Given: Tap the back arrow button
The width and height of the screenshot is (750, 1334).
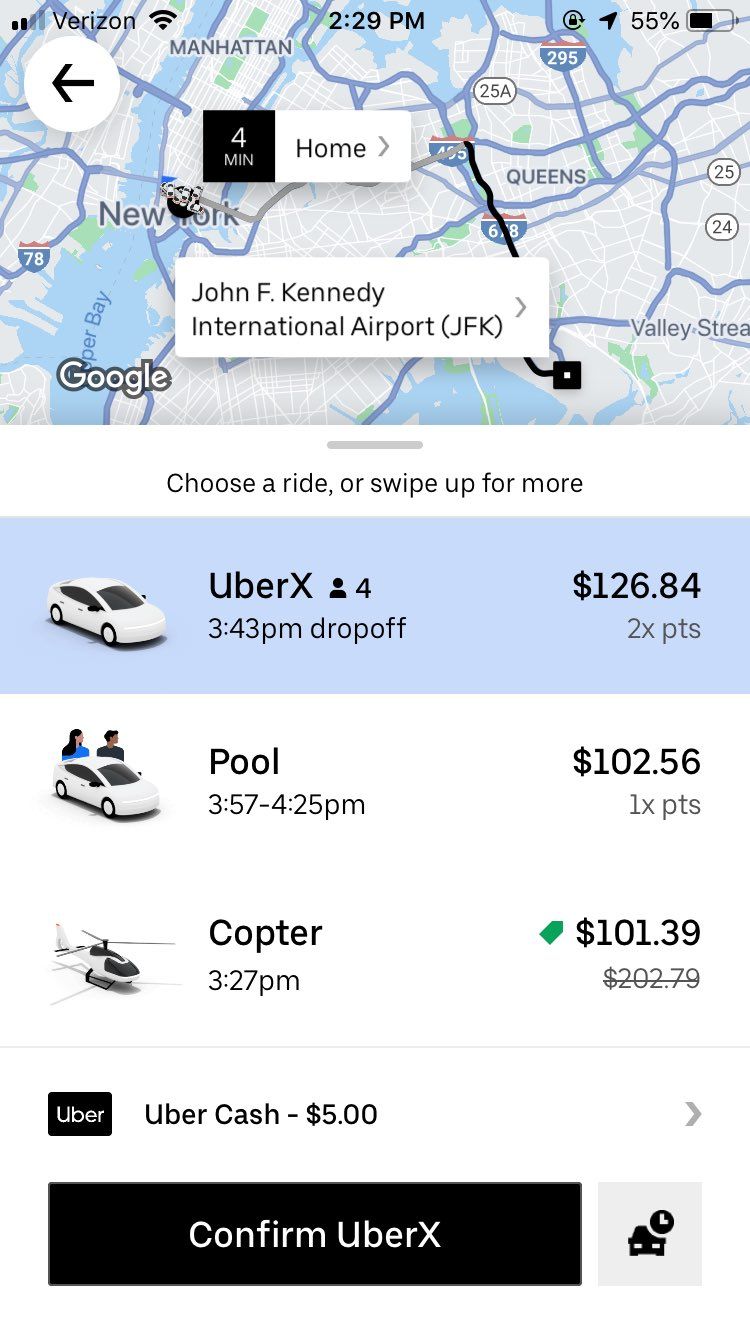Looking at the screenshot, I should point(72,85).
